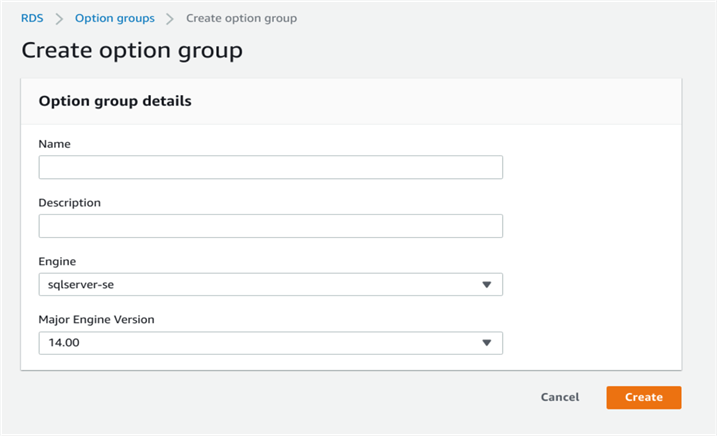Screen dimensions: 717x436
Task: Click the chevron after Option groups breadcrumb
Action: (x=170, y=19)
